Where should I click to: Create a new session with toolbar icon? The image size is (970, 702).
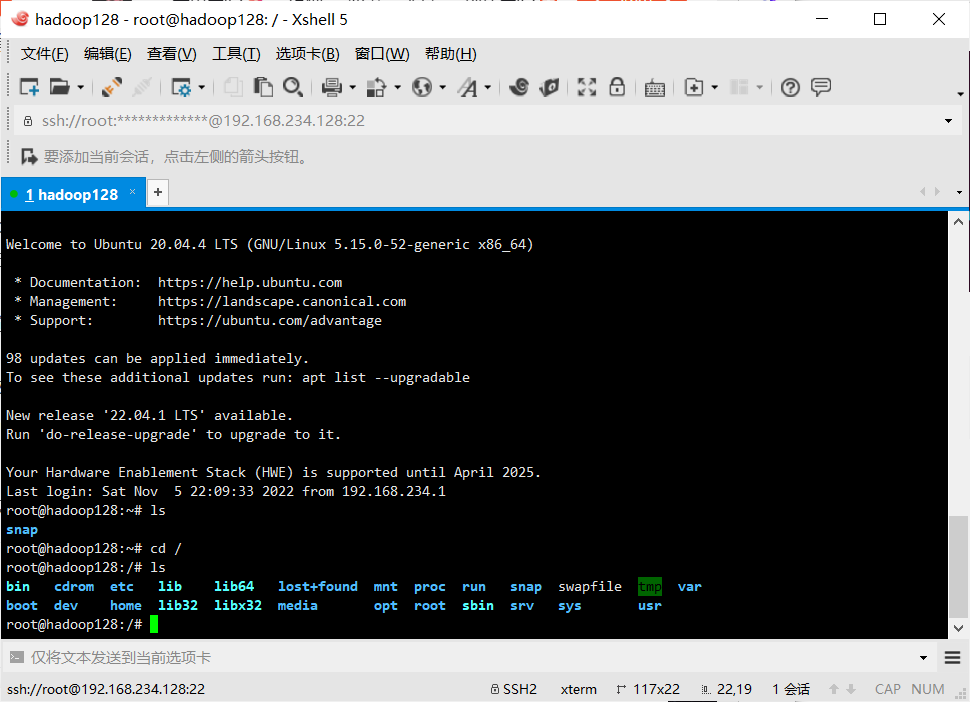(x=29, y=87)
